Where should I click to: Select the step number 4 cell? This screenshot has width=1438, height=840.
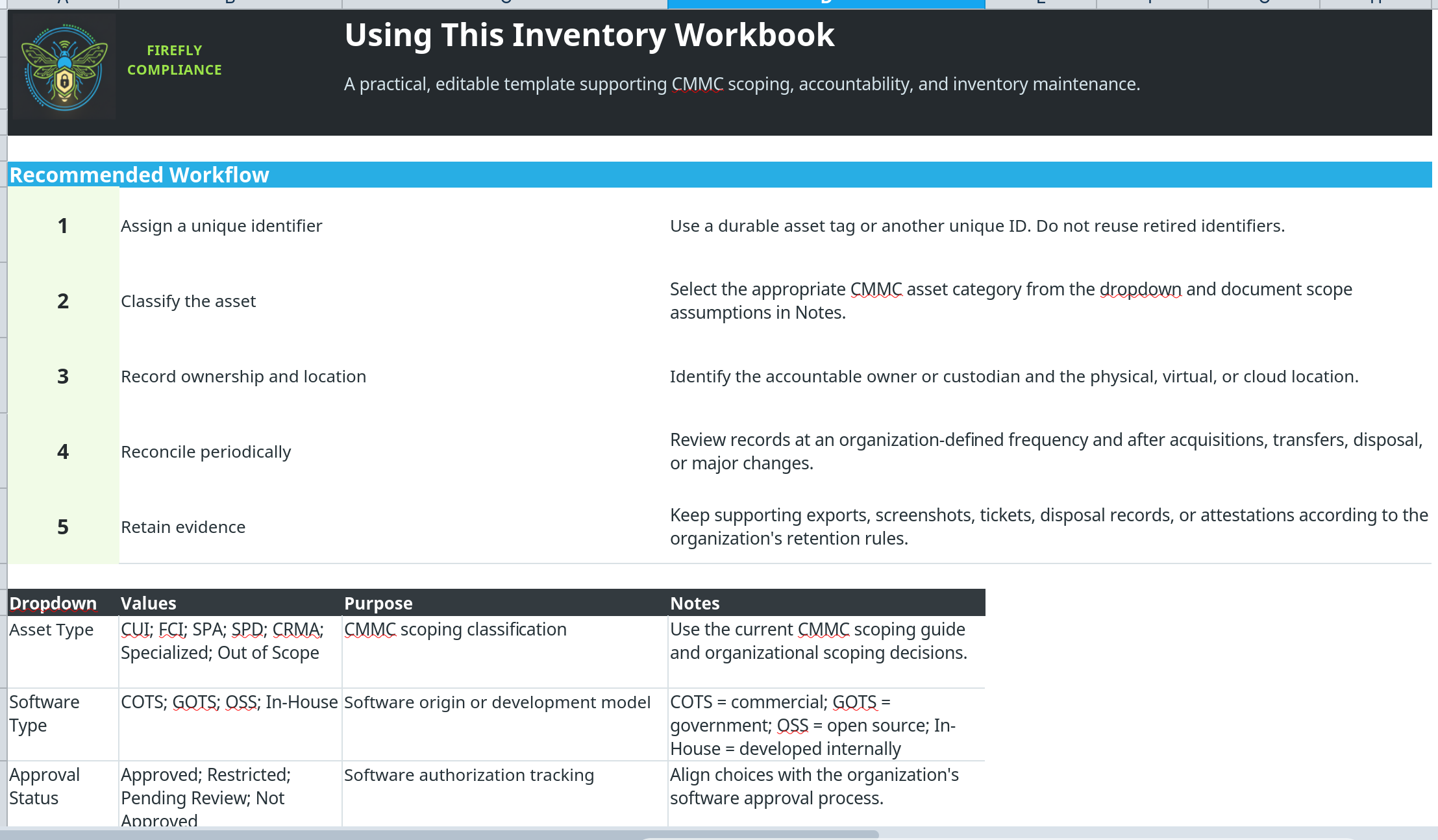63,452
